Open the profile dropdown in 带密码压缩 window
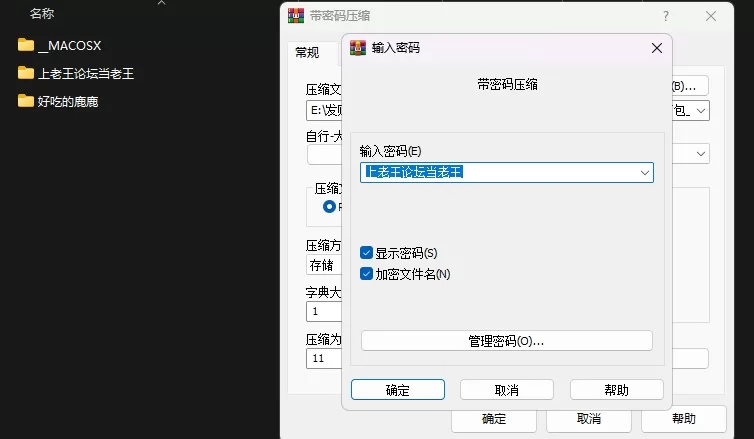This screenshot has height=439, width=754. 701,154
